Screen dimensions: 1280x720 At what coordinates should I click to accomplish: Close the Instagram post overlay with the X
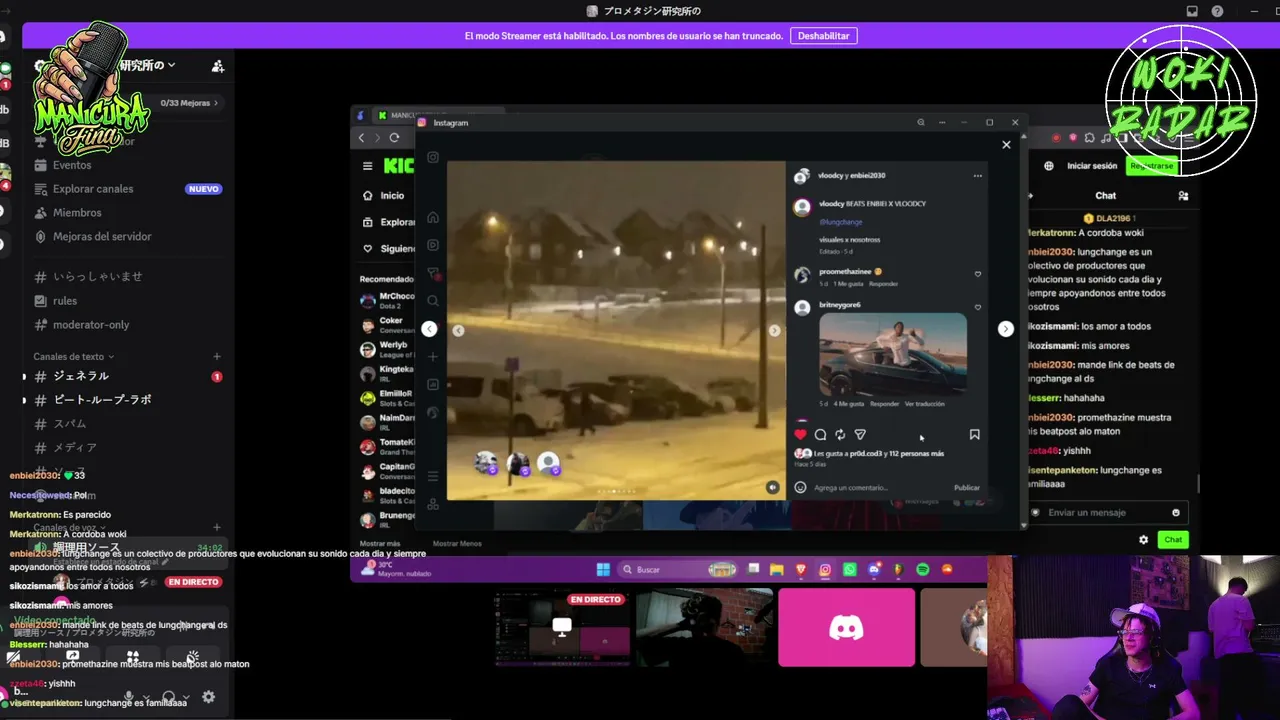click(x=1006, y=145)
